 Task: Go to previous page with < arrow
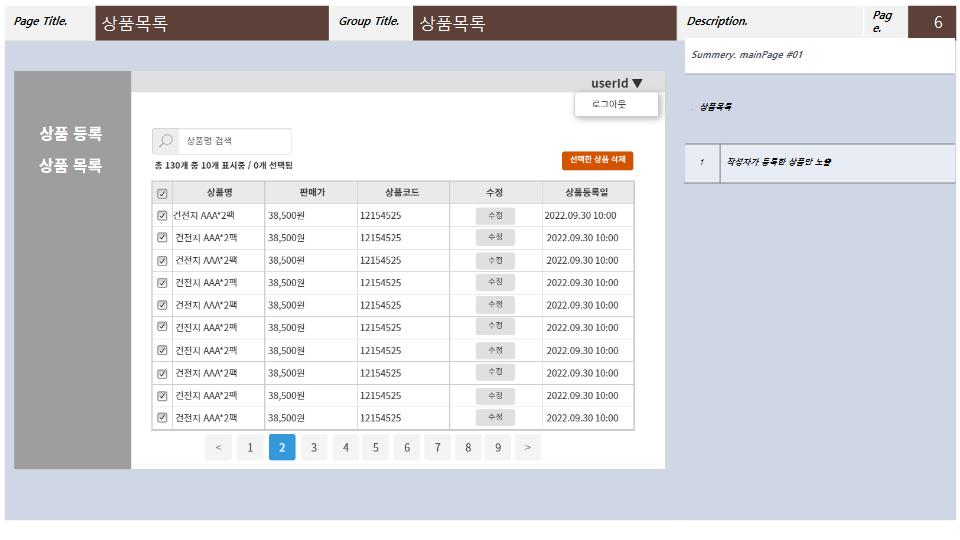[x=219, y=448]
